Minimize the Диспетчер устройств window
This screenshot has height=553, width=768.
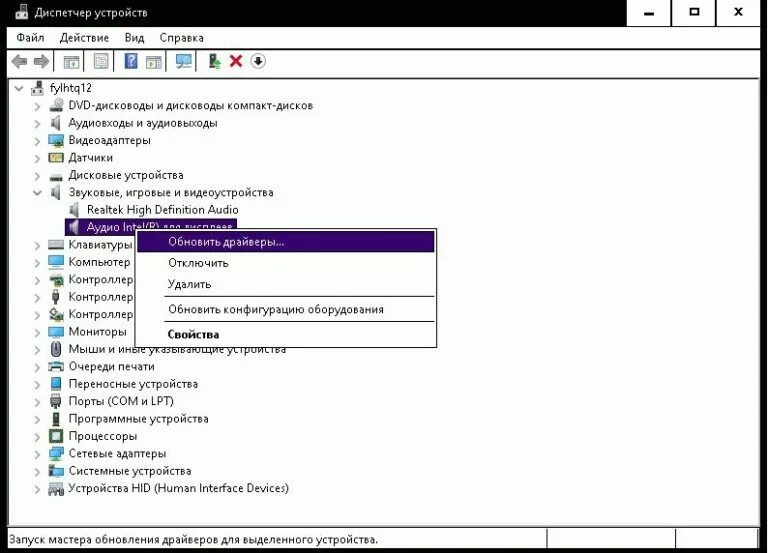[x=649, y=13]
